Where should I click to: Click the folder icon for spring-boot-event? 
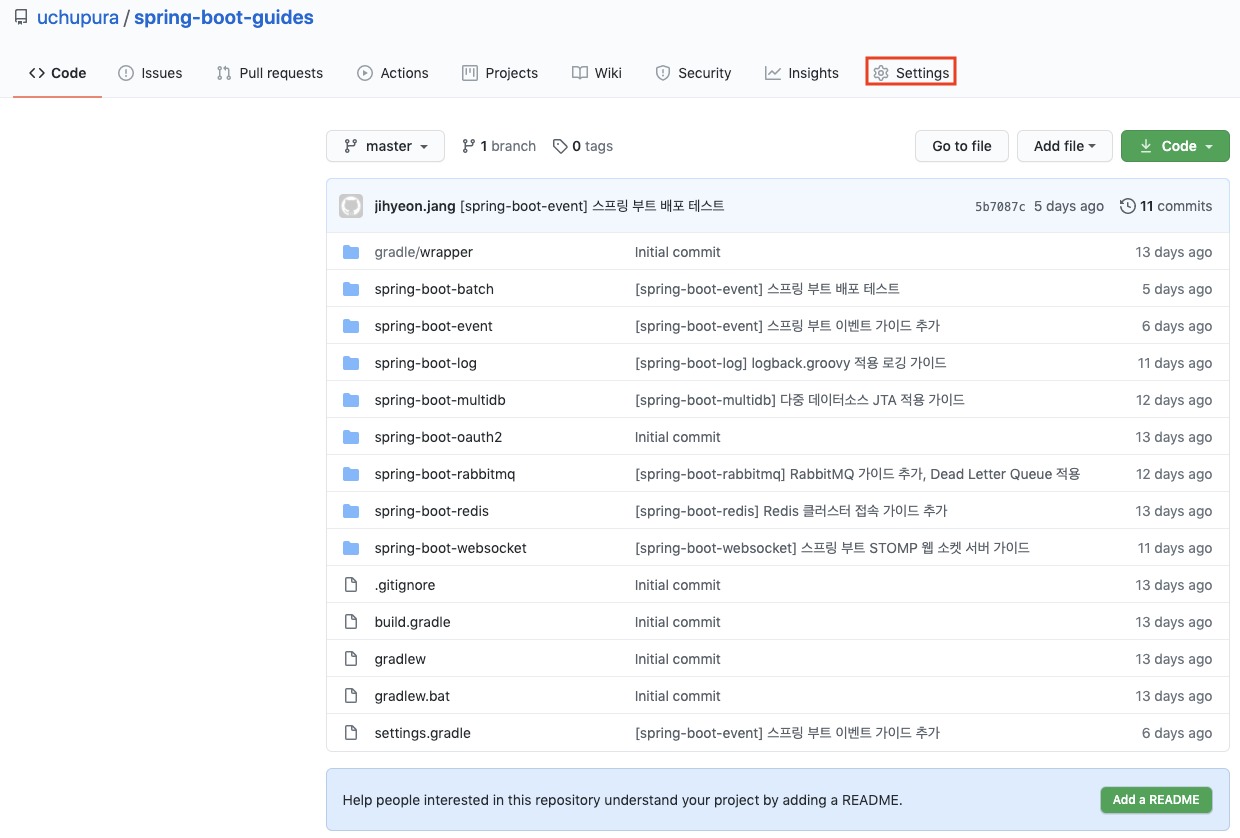(351, 326)
